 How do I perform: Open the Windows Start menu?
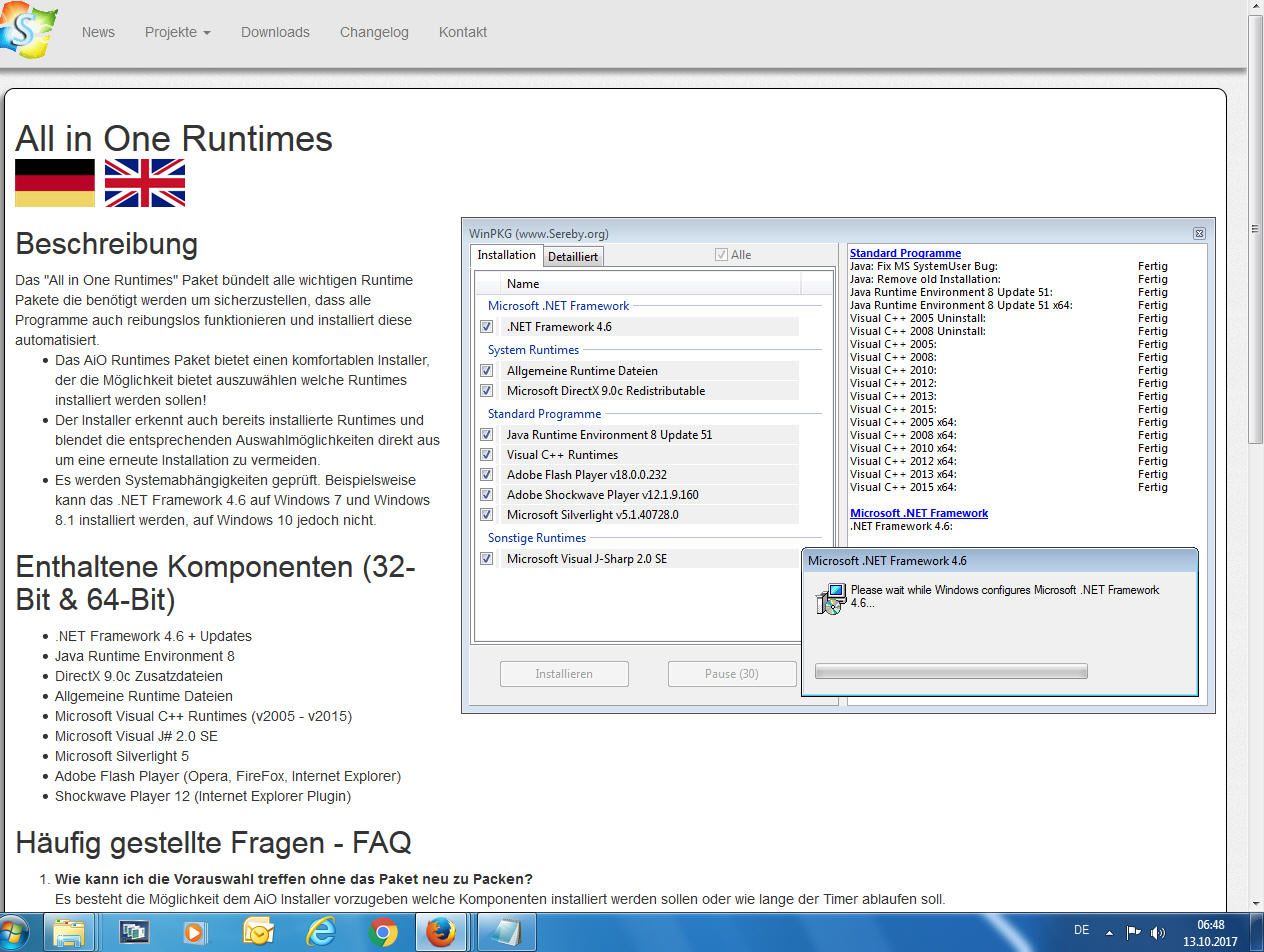pyautogui.click(x=14, y=933)
